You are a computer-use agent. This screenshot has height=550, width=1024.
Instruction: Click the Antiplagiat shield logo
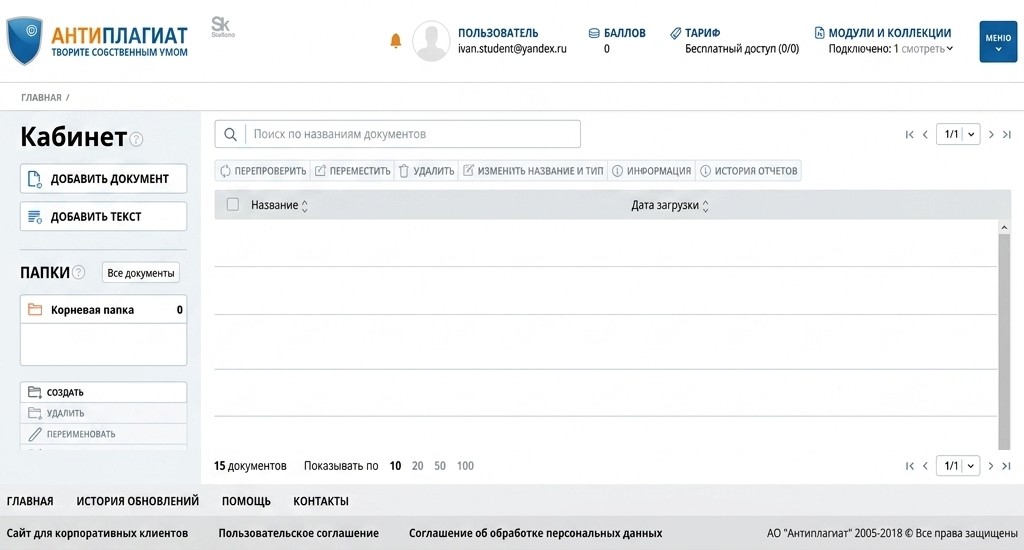click(x=24, y=40)
